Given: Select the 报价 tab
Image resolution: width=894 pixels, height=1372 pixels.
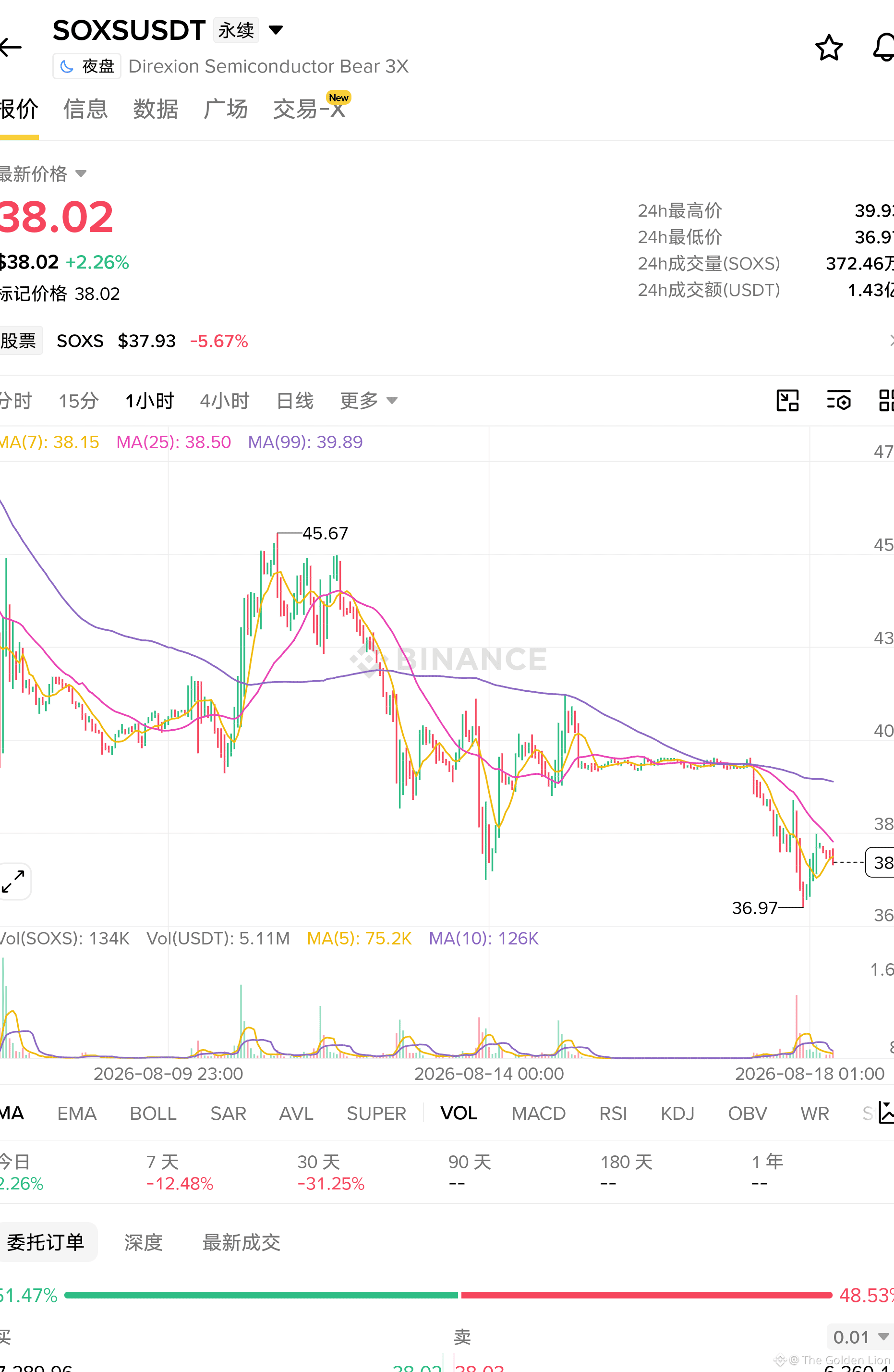Looking at the screenshot, I should point(19,109).
